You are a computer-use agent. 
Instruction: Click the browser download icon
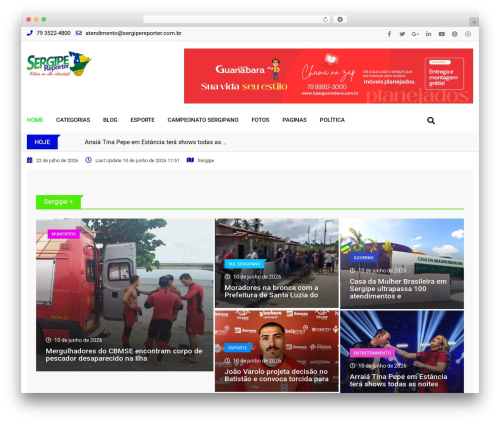tap(340, 20)
